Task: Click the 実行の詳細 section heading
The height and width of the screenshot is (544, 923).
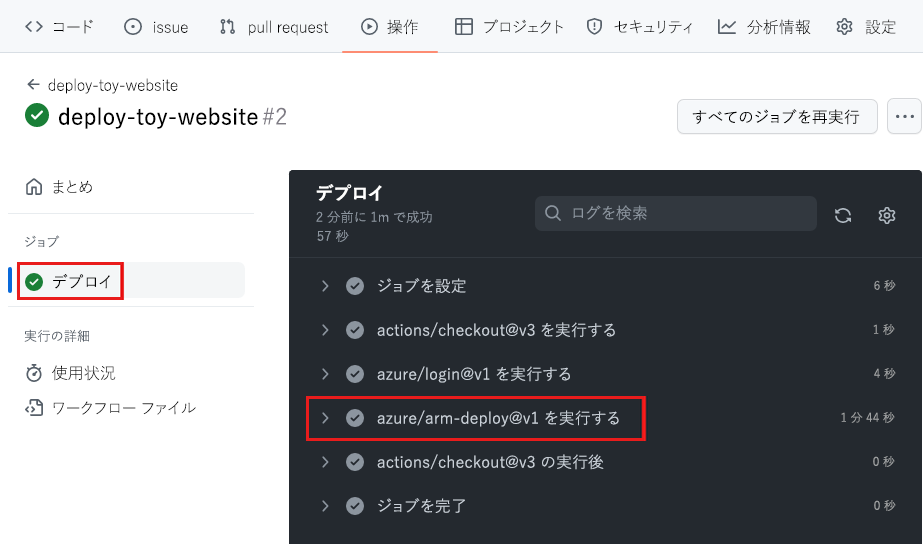Action: [57, 336]
